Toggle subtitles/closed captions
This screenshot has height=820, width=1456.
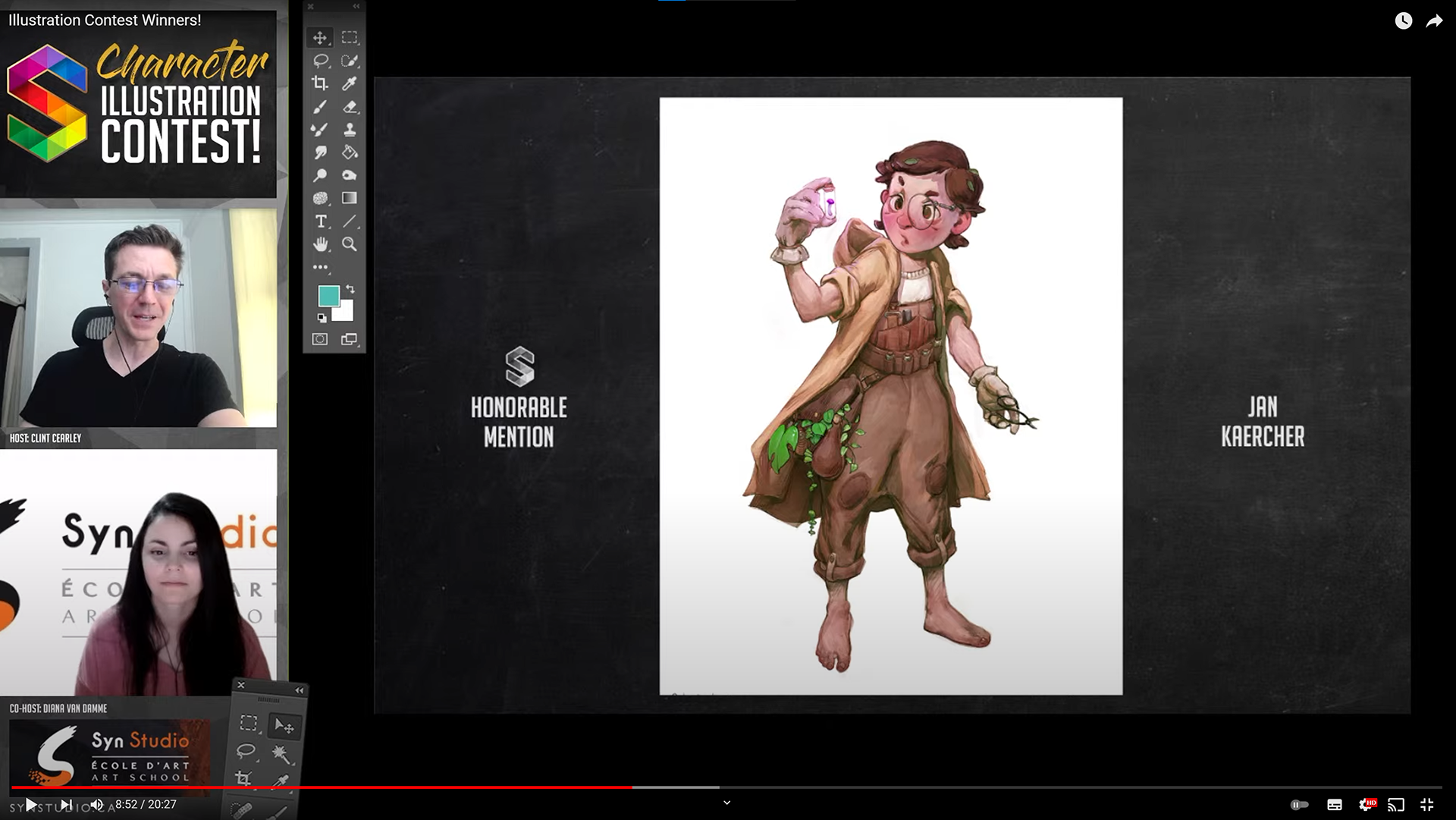coord(1335,805)
